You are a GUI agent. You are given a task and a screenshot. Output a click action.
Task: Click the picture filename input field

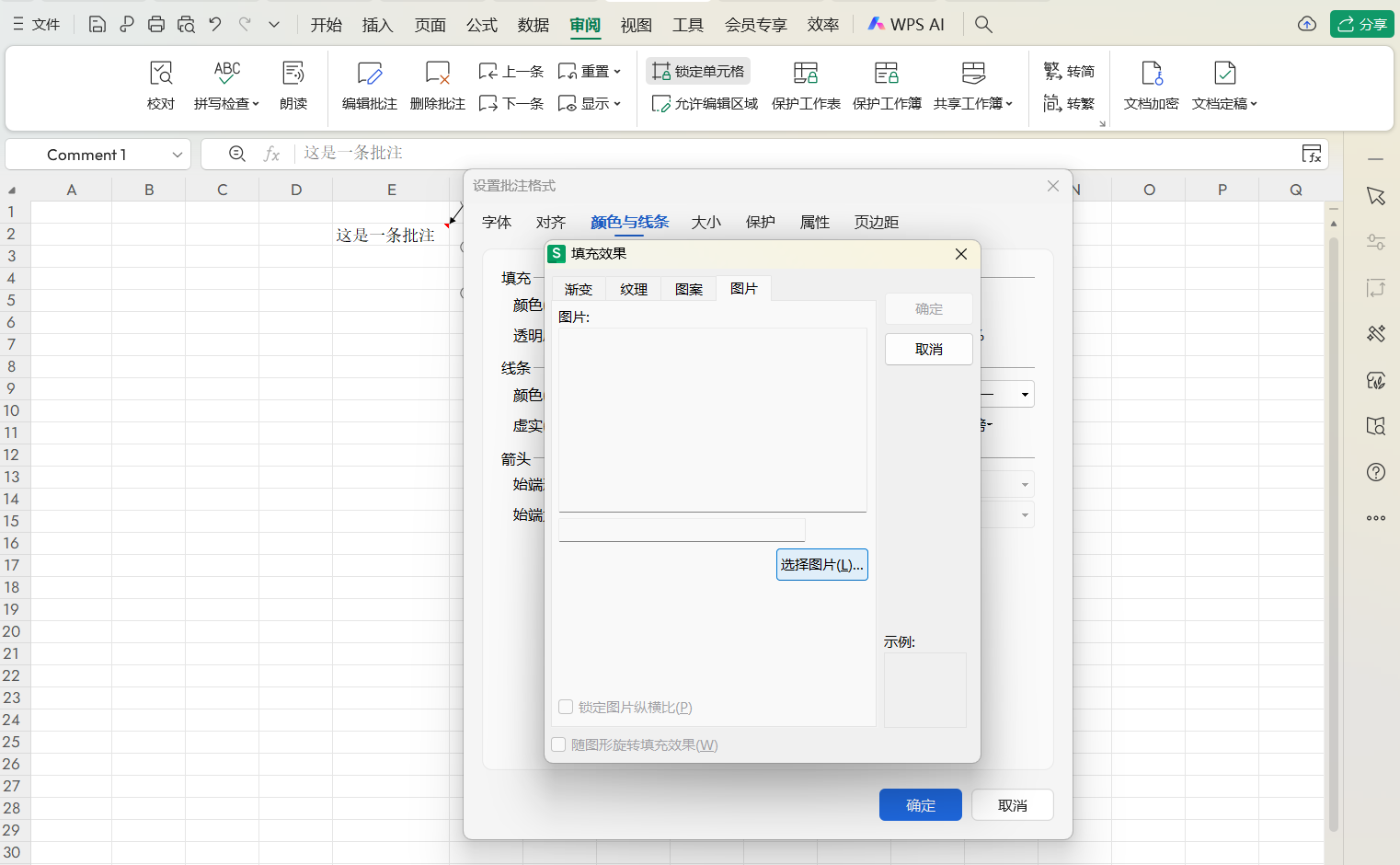pos(681,529)
